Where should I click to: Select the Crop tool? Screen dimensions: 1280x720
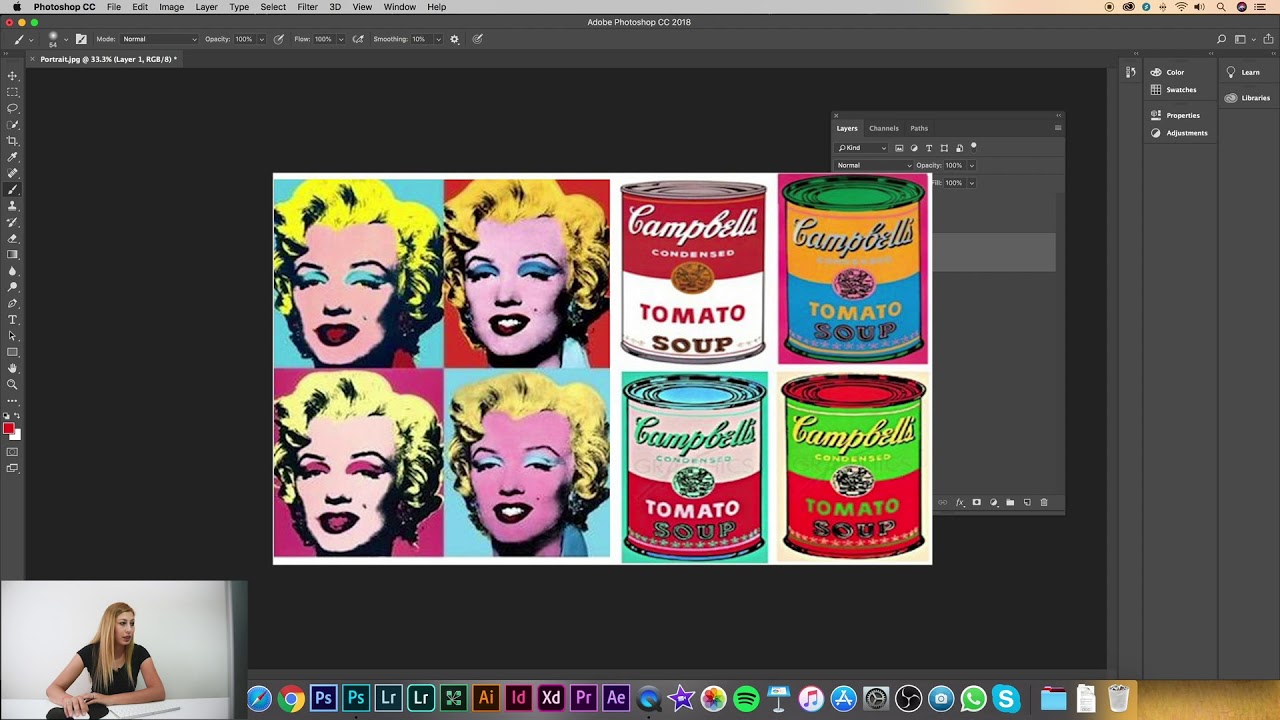point(13,141)
